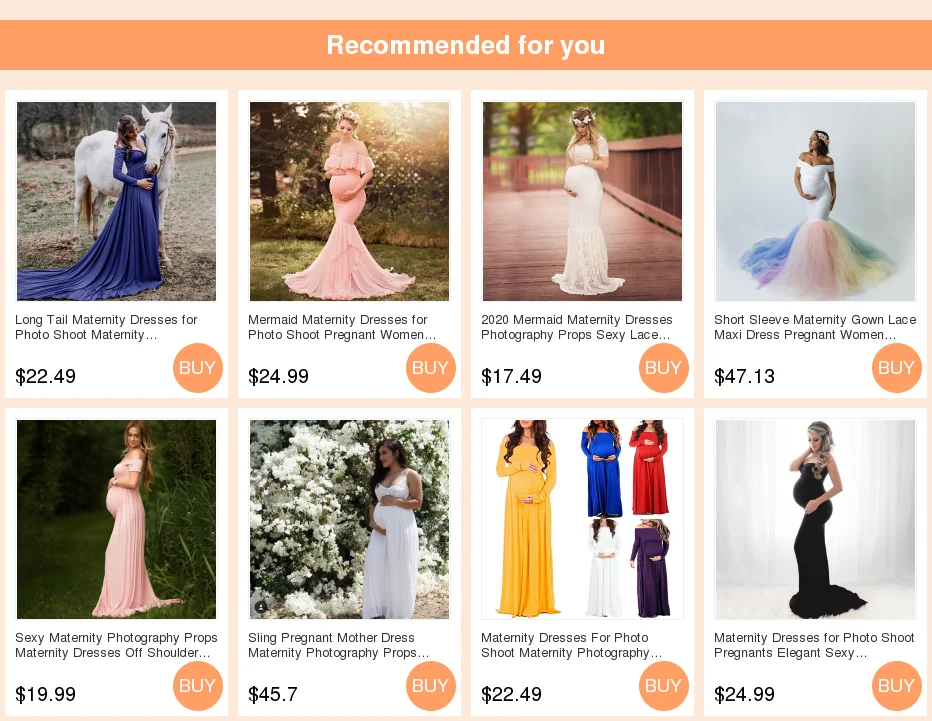This screenshot has width=932, height=721.
Task: Open pink off shoulder dress thumbnail
Action: point(116,520)
